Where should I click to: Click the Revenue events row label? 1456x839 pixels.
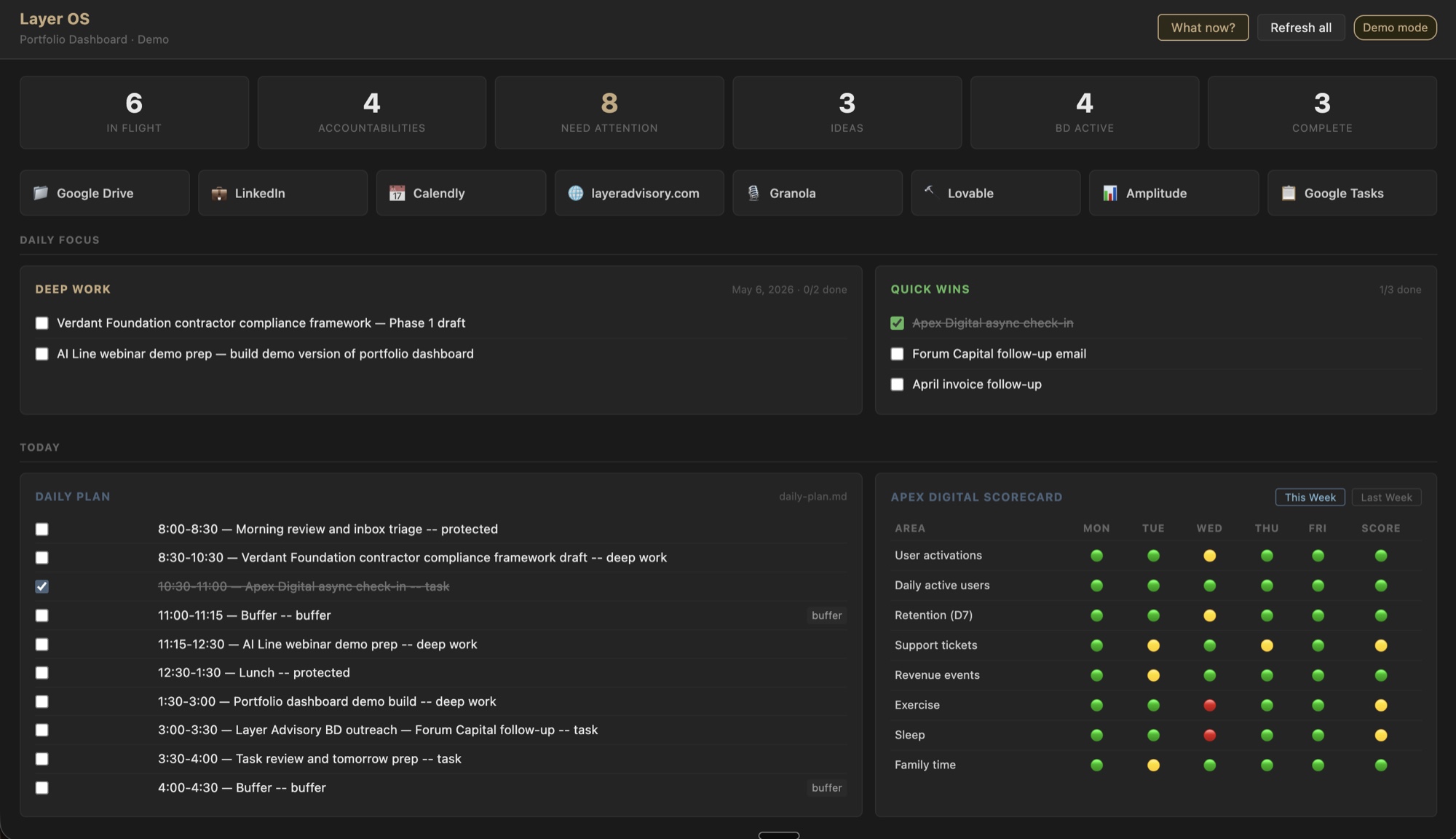[937, 675]
